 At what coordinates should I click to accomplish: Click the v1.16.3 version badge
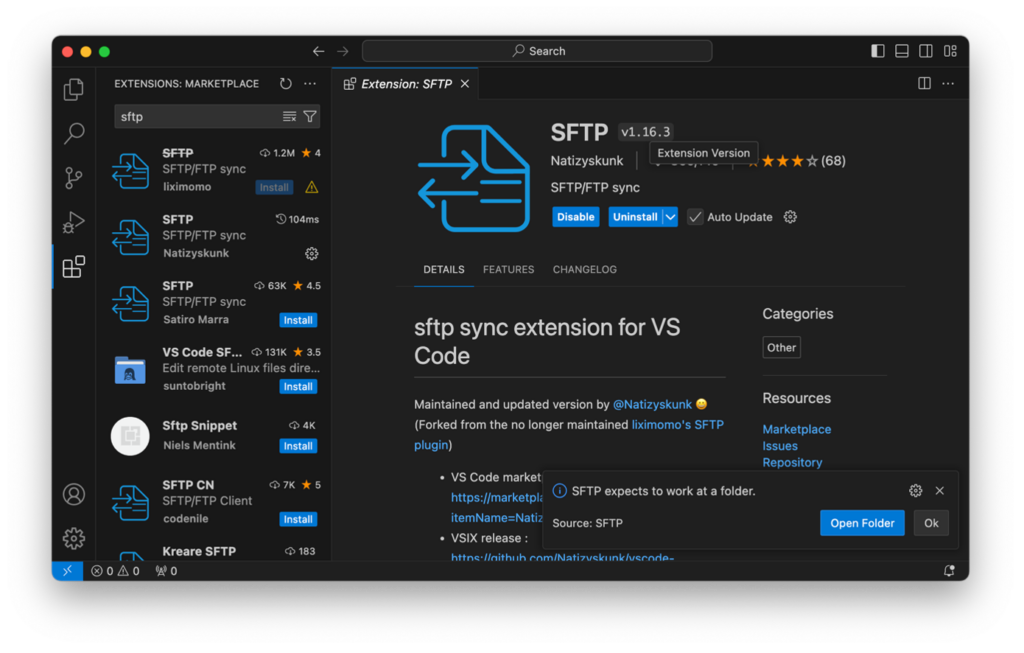[x=645, y=132]
